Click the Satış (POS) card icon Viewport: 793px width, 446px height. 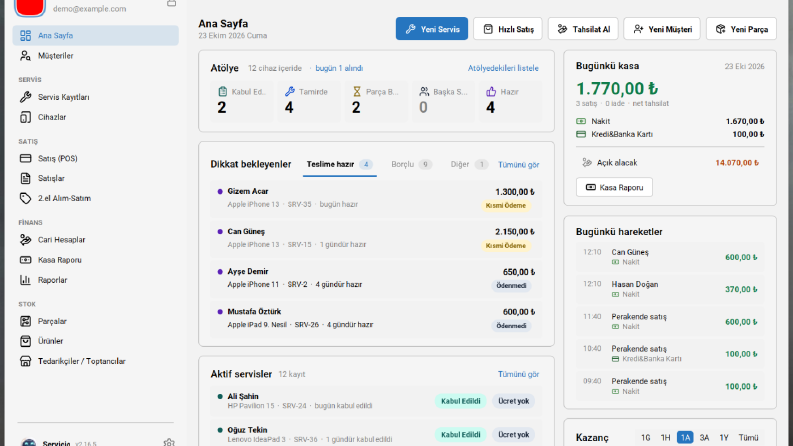point(25,158)
